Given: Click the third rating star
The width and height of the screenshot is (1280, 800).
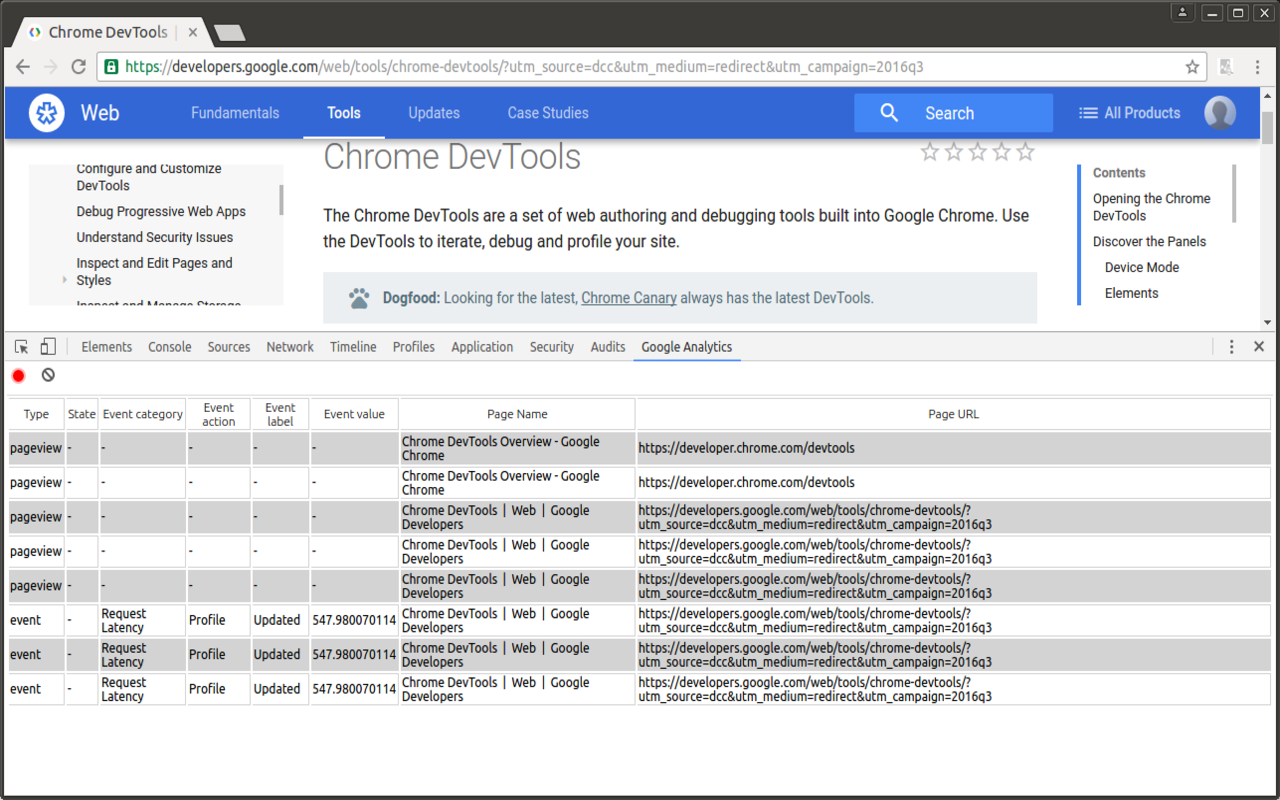Looking at the screenshot, I should coord(977,152).
